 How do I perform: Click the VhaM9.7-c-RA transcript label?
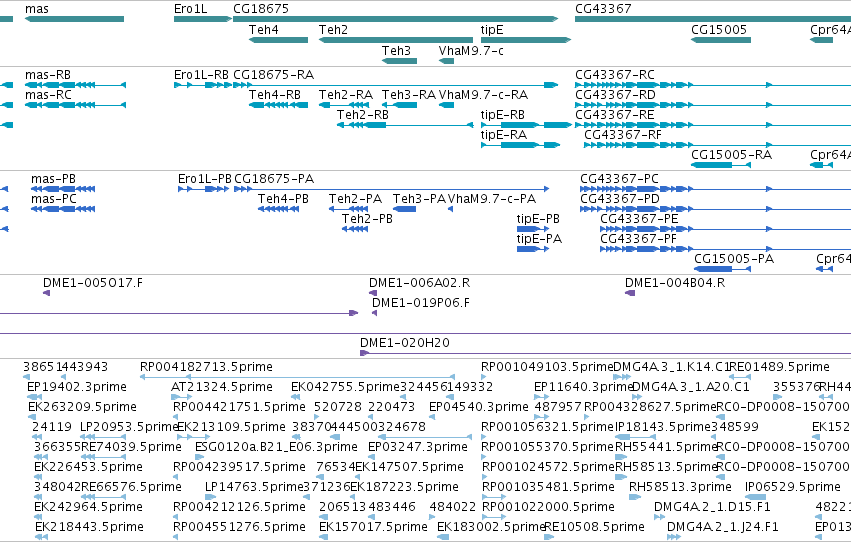pyautogui.click(x=483, y=95)
